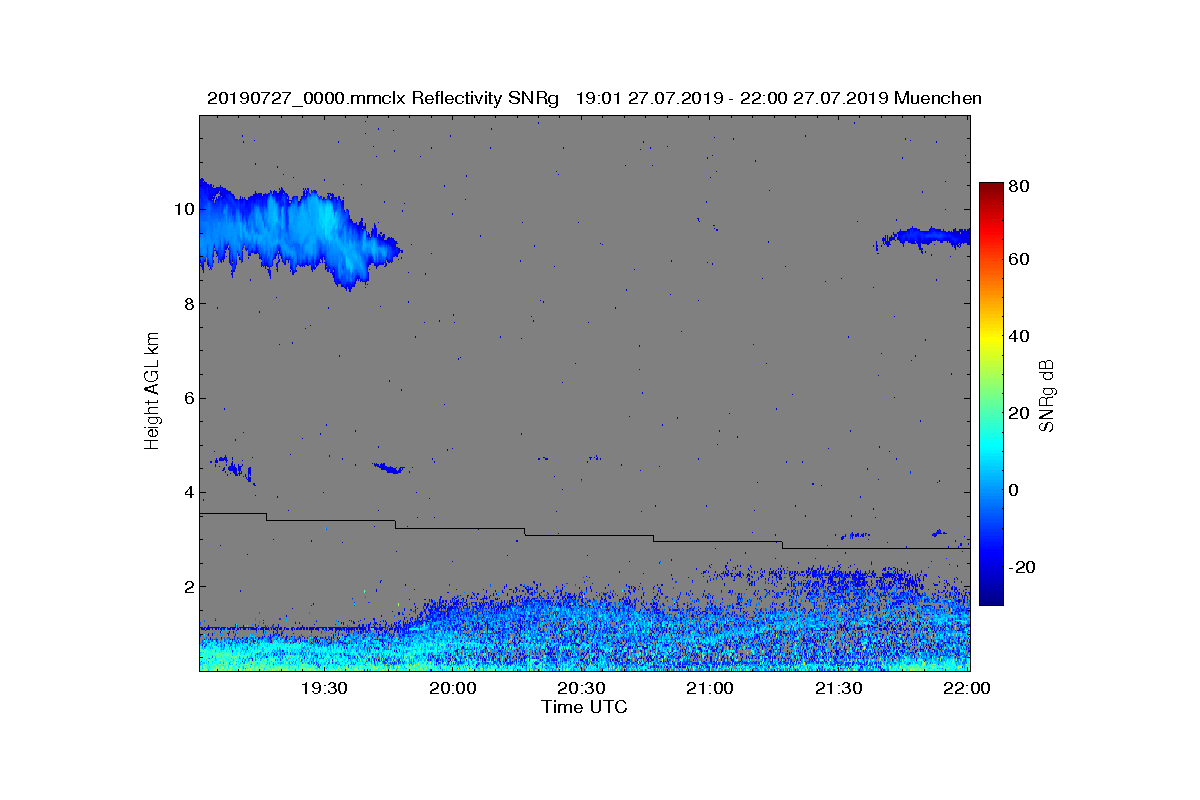The image size is (1200, 800).
Task: Click the SNRg colorbar gradient
Action: [991, 394]
